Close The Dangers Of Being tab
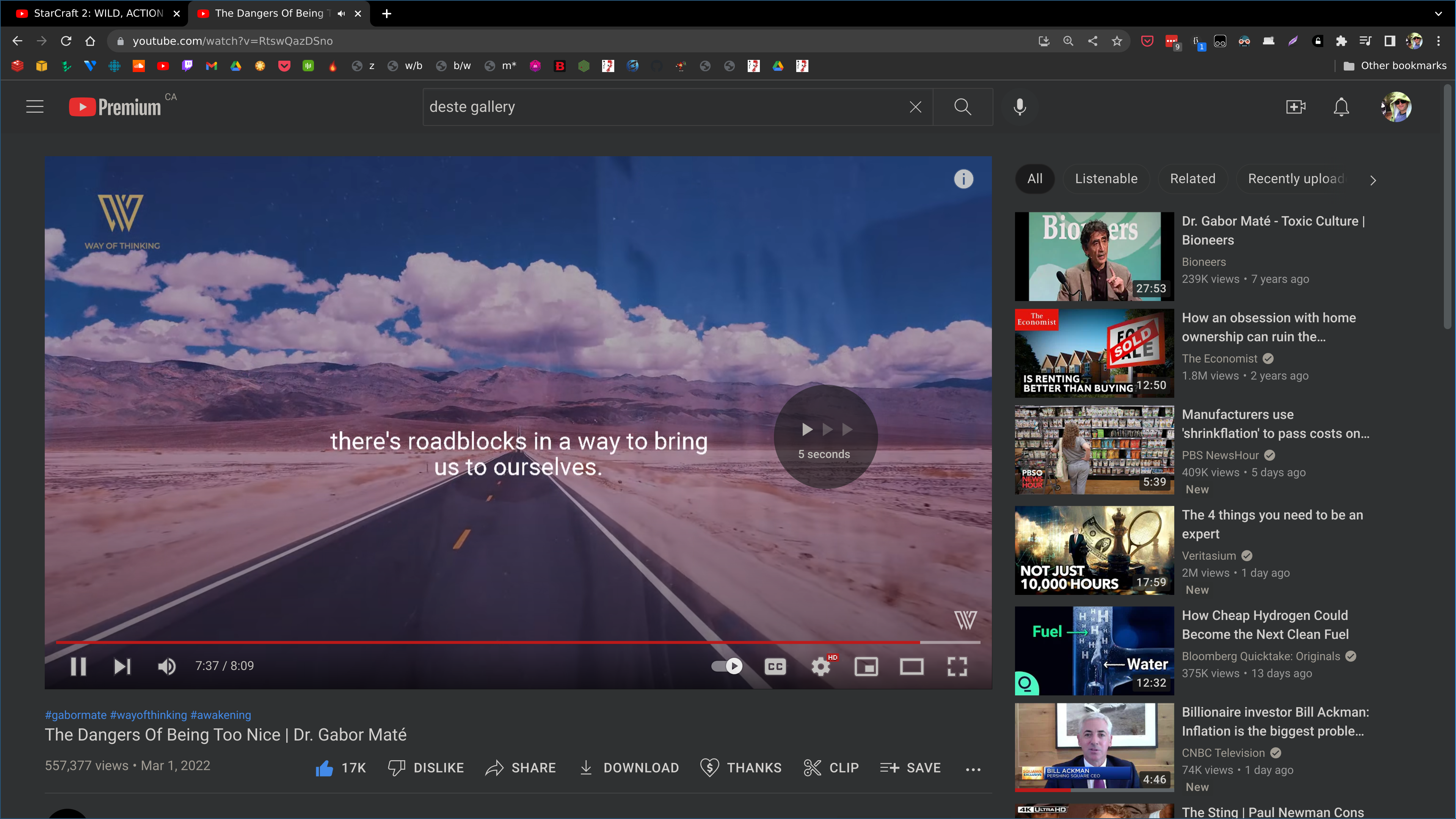This screenshot has height=819, width=1456. coord(358,14)
